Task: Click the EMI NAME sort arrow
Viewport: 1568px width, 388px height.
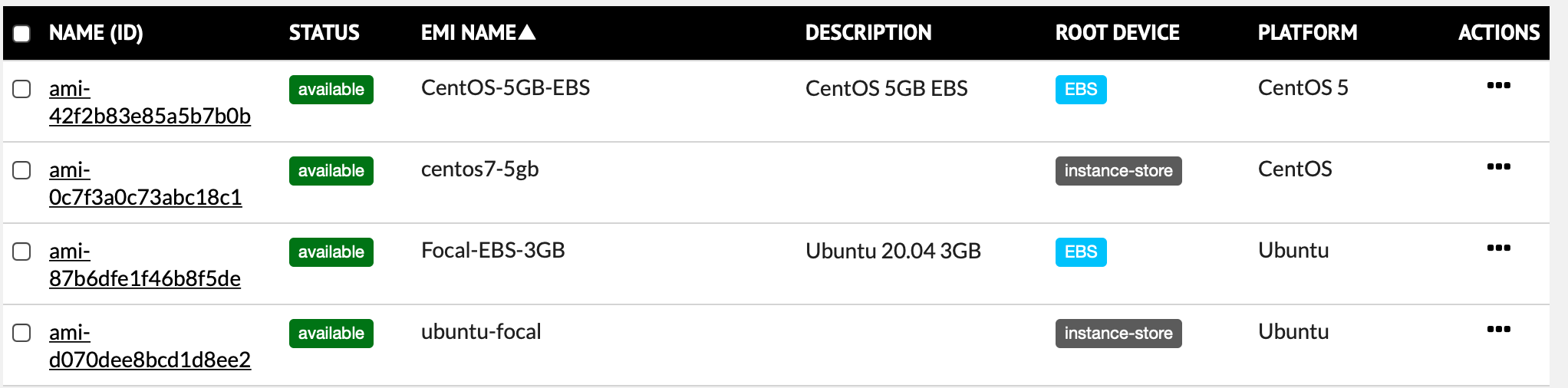Action: click(527, 32)
